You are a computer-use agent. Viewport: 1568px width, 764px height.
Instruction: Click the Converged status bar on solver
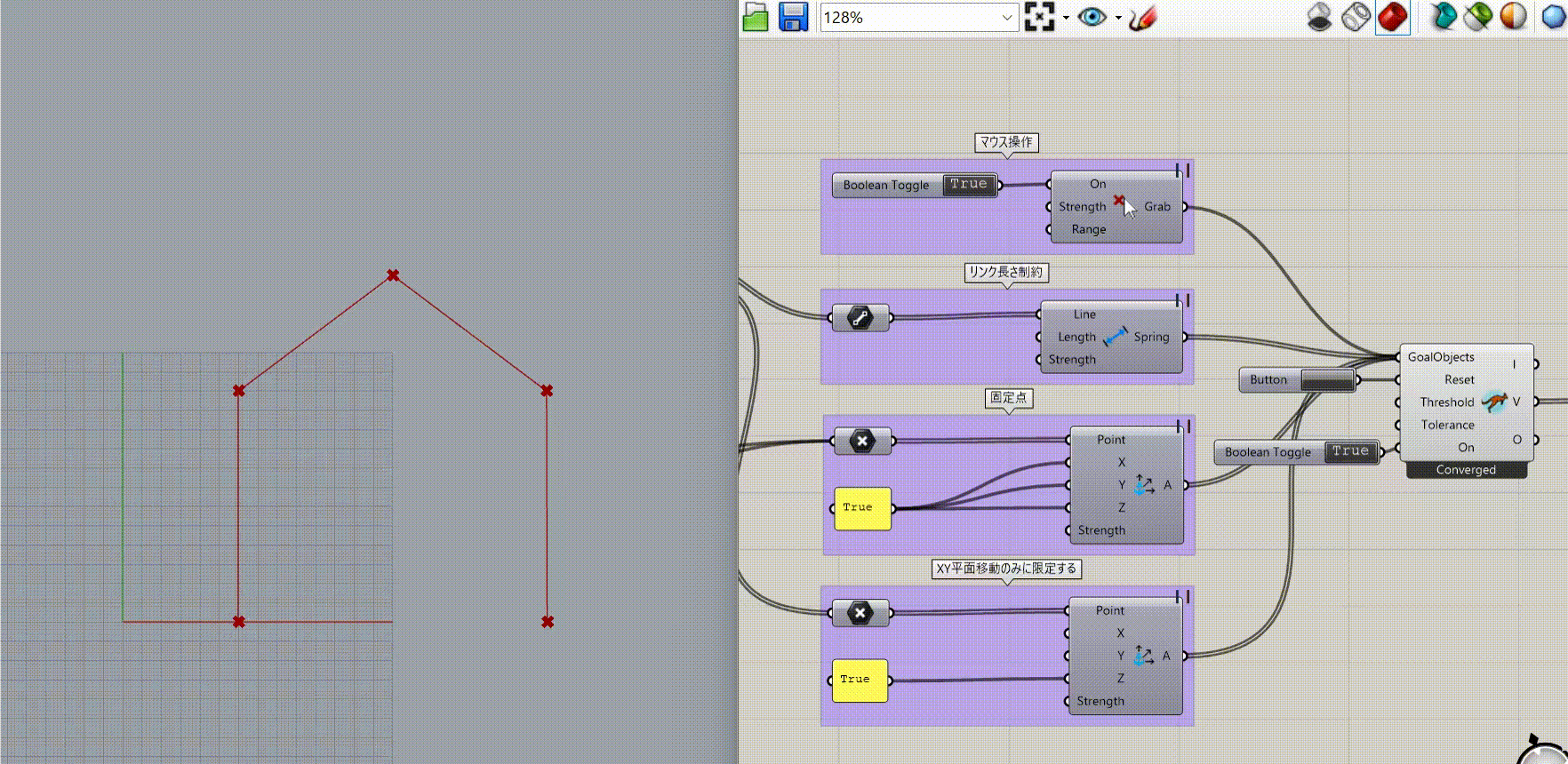coord(1466,470)
